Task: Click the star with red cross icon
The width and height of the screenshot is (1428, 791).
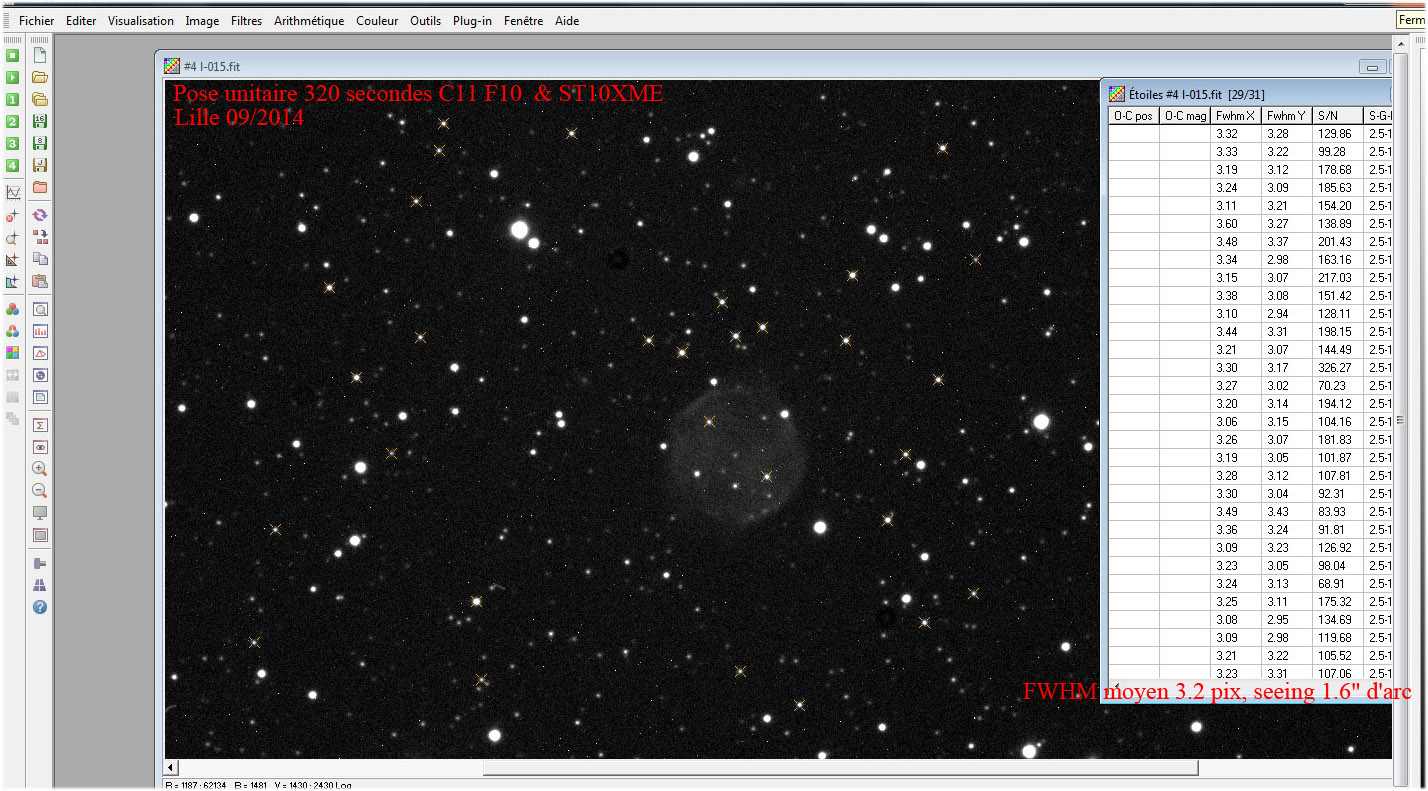Action: (13, 216)
